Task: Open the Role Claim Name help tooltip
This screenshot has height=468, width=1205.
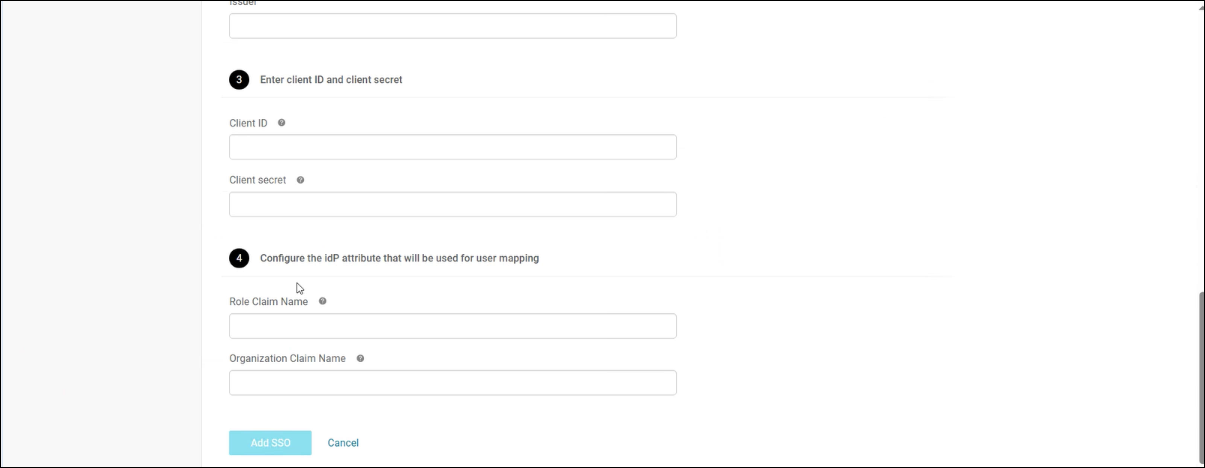Action: click(322, 301)
